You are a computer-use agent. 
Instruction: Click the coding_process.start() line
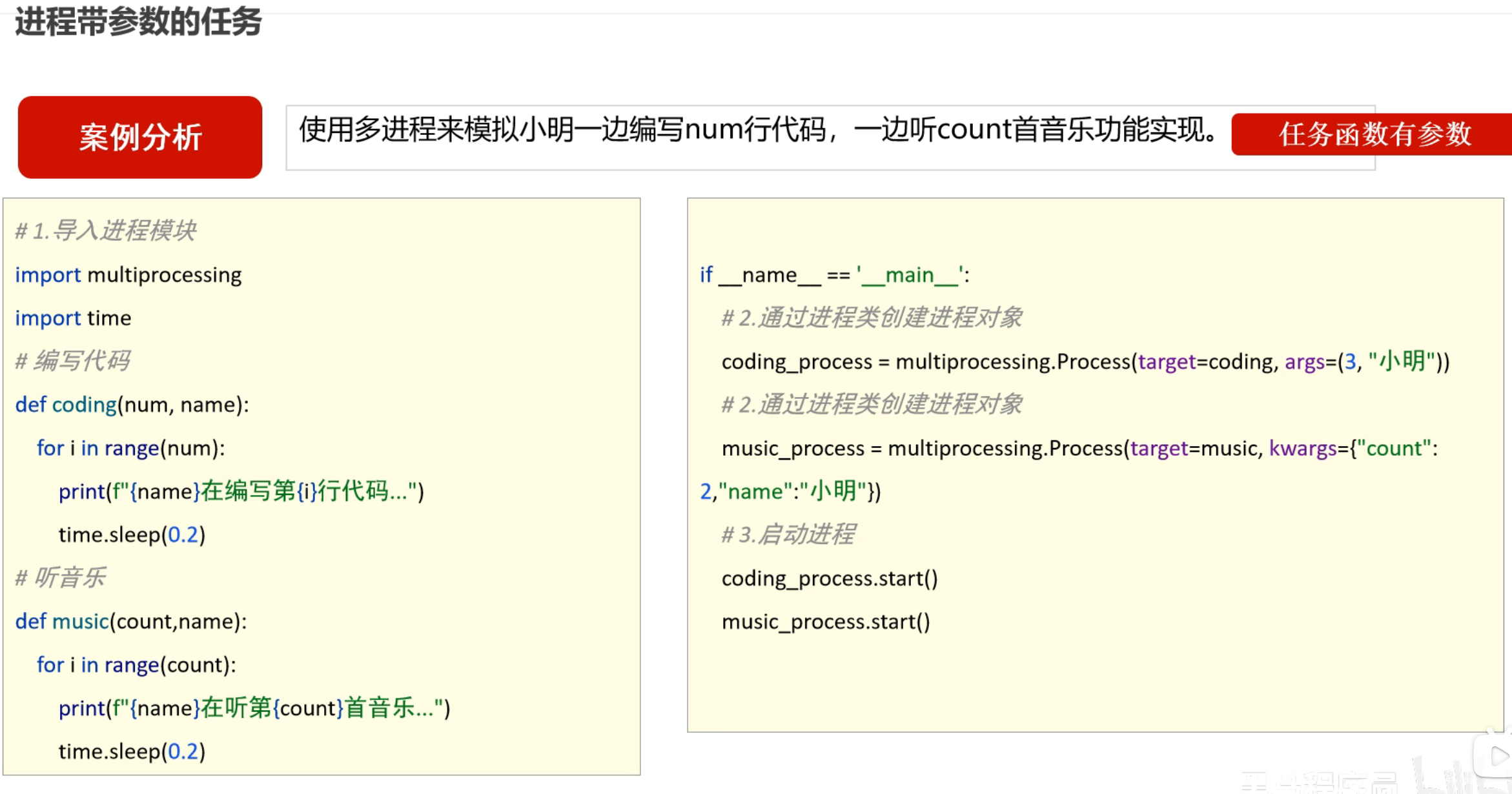tap(829, 578)
